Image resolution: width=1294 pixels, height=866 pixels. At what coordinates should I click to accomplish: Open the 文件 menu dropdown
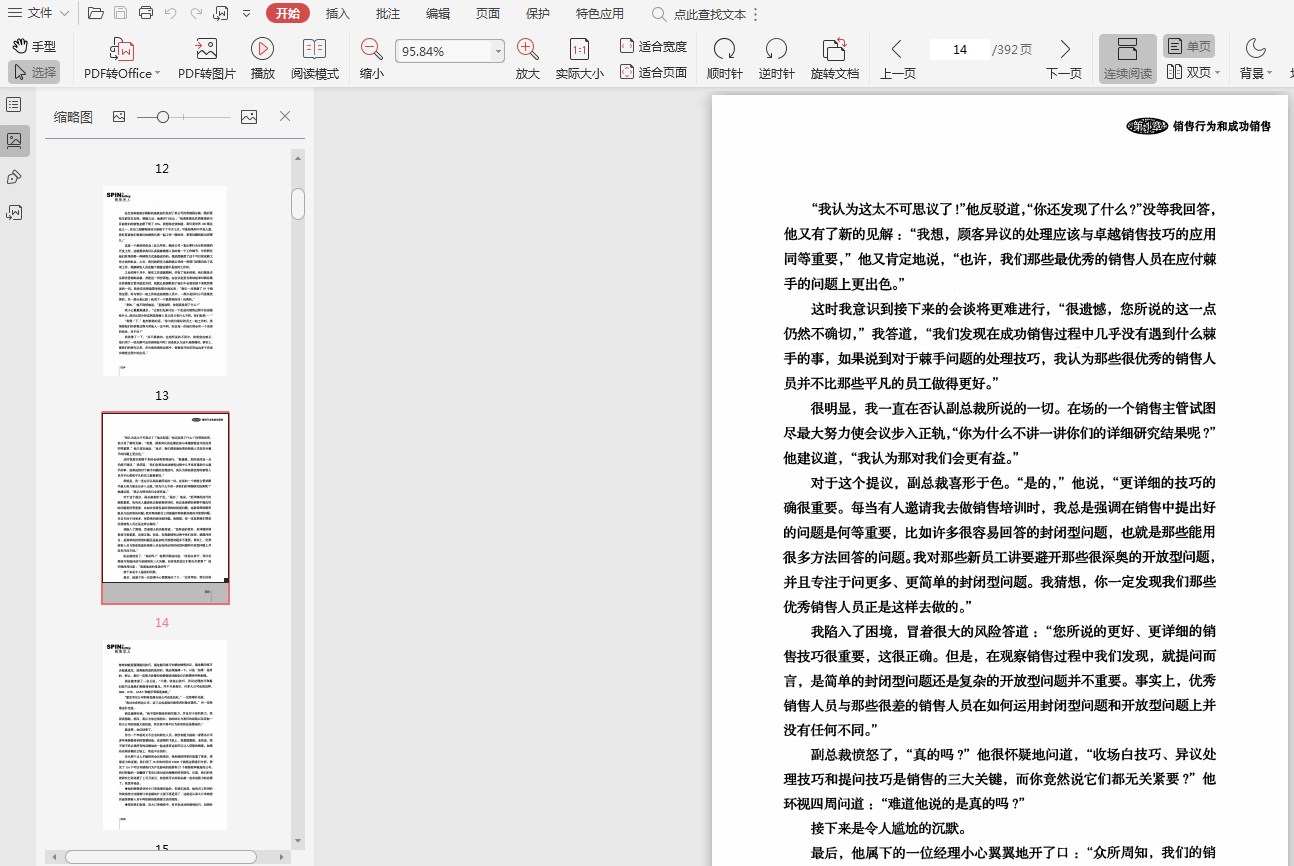pos(42,13)
